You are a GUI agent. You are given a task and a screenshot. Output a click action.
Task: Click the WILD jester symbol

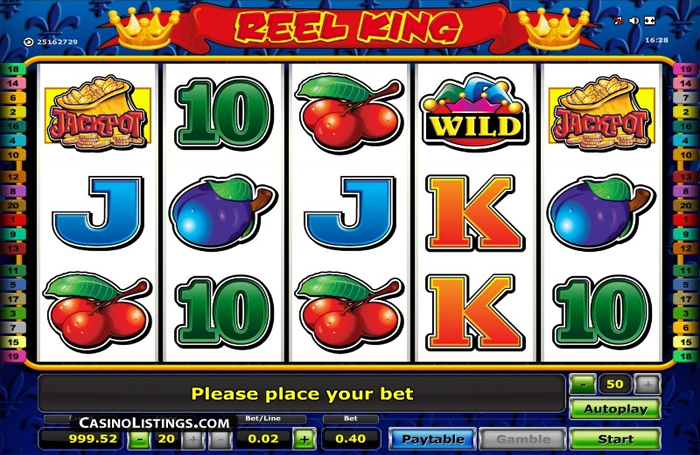[475, 111]
